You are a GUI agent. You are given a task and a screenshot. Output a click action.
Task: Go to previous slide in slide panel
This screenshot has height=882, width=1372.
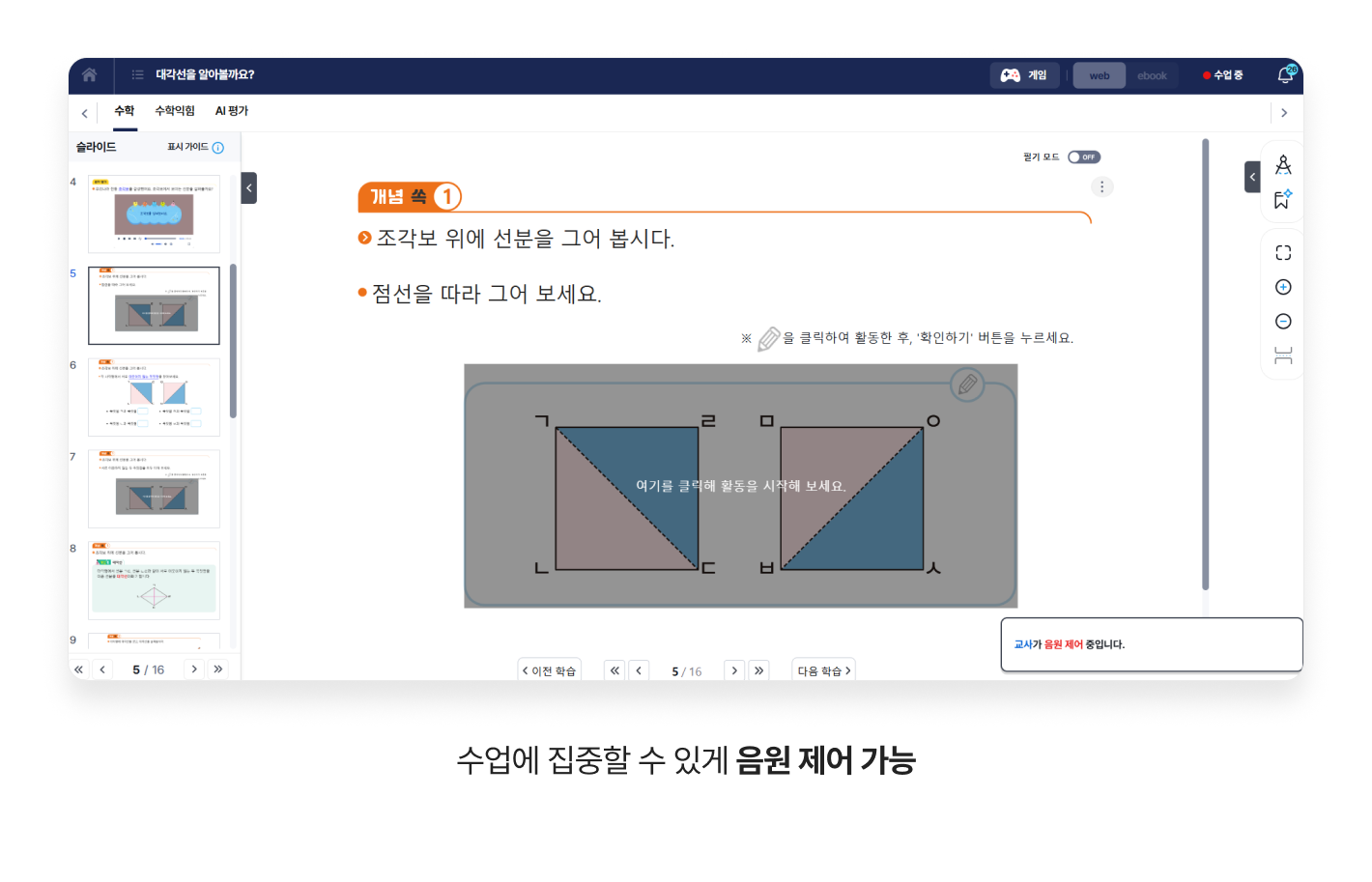(102, 669)
